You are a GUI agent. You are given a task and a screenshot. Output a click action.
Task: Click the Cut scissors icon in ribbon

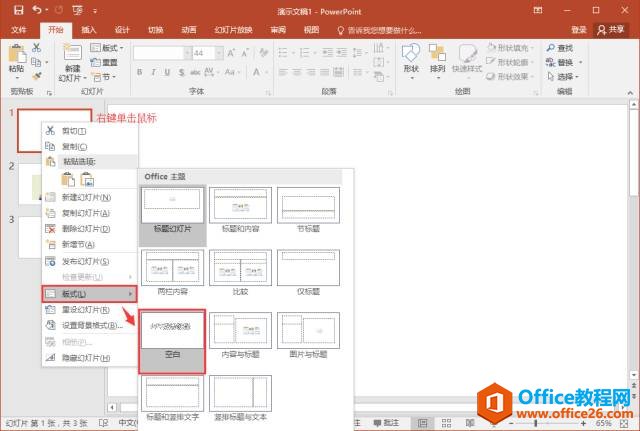[37, 47]
